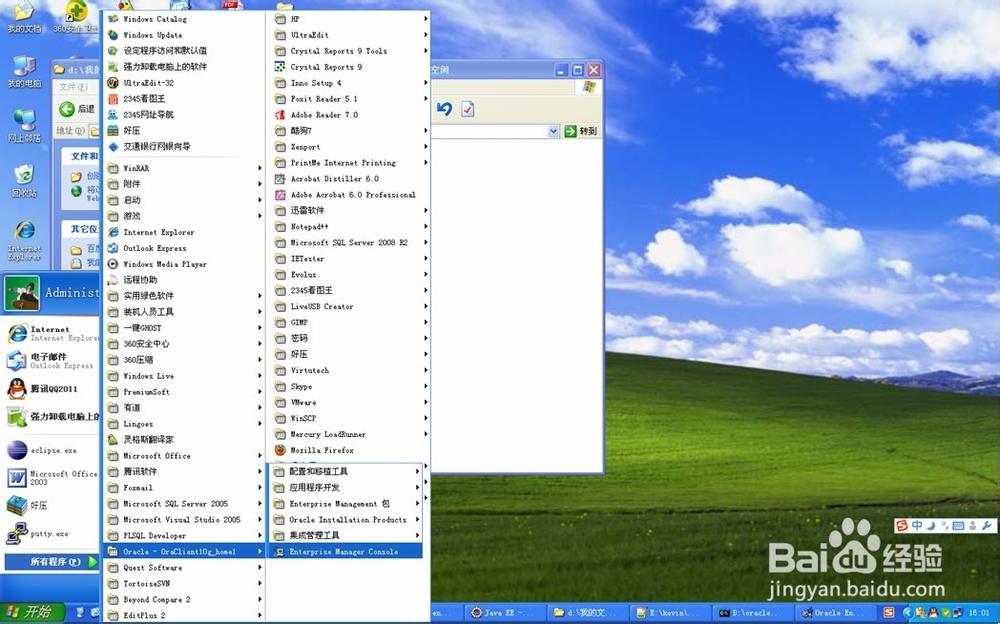The image size is (1000, 624).
Task: Switch to Java EE taskbar button
Action: pos(503,613)
